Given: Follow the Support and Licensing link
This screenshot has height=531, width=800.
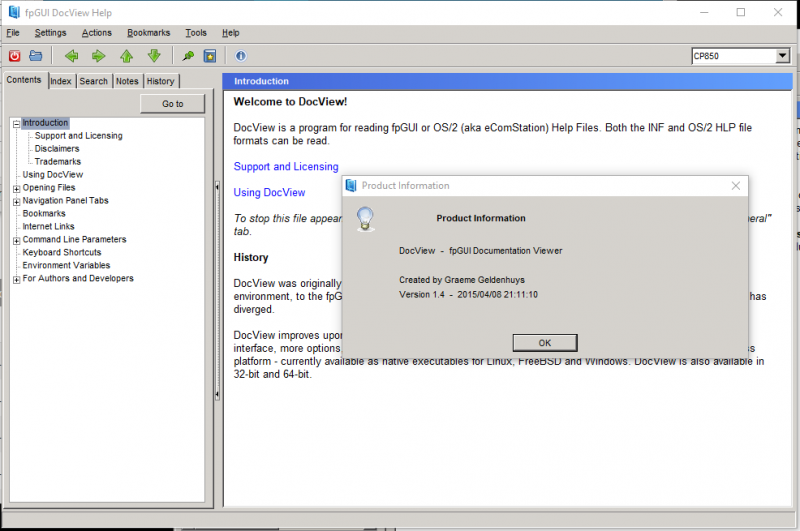Looking at the screenshot, I should tap(286, 166).
